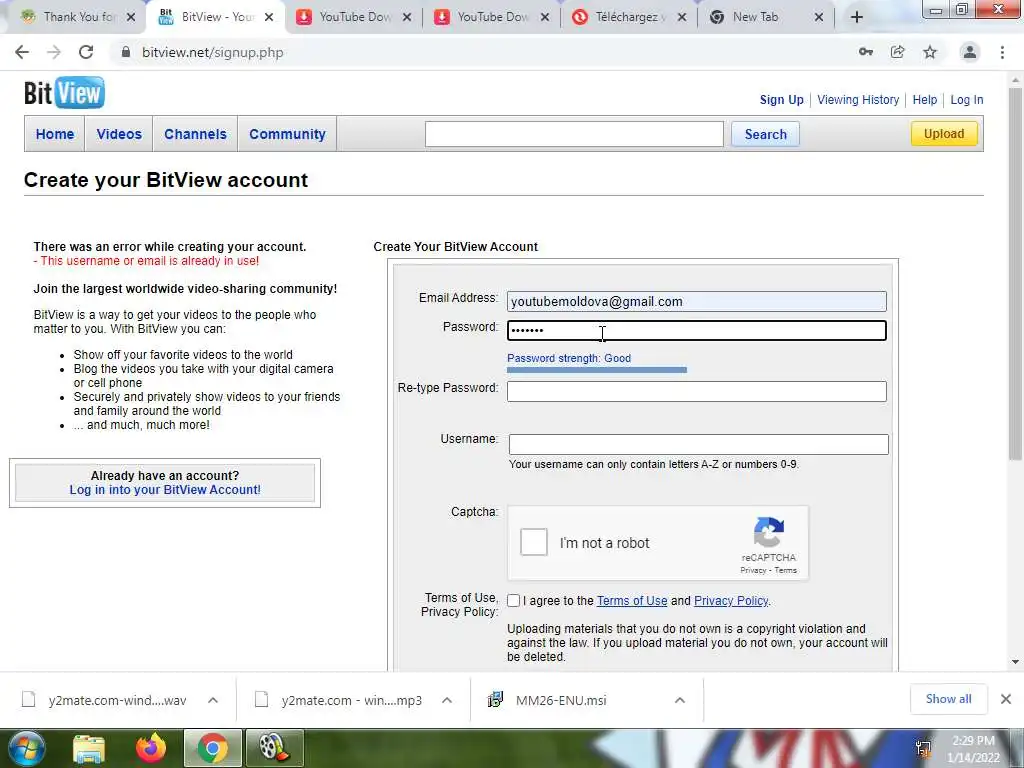Click the page vertical scrollbar

tap(1016, 274)
